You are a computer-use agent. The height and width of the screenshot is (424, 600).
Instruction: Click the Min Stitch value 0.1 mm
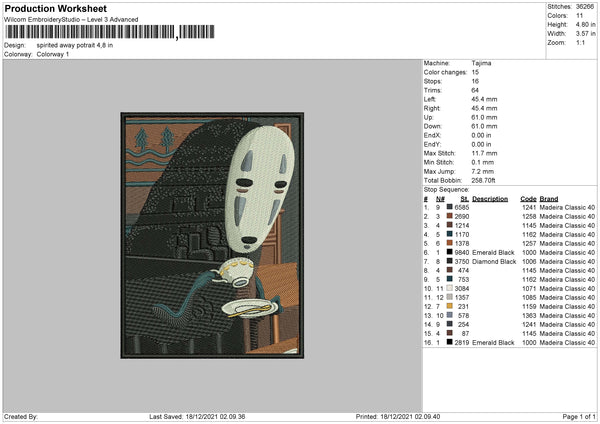click(x=483, y=162)
